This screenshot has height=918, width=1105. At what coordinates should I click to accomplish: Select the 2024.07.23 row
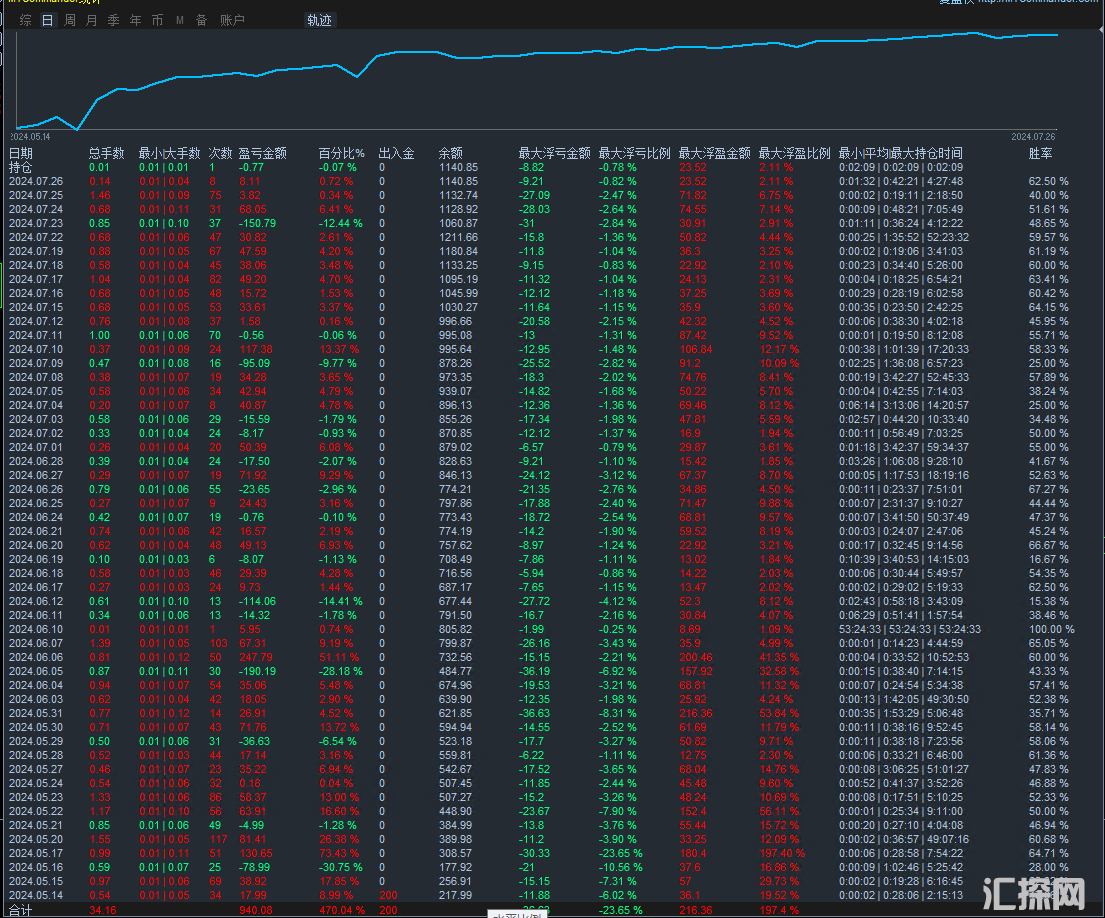36,223
